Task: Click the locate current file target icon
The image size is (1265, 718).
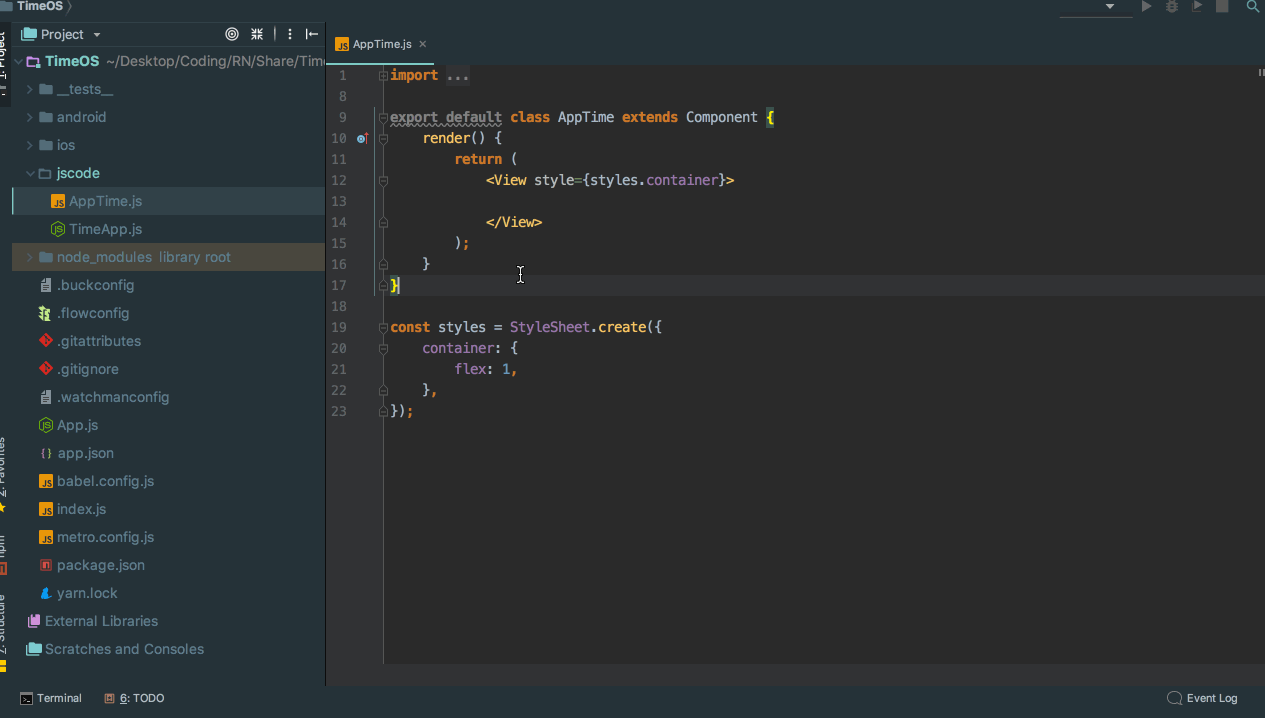Action: pos(232,34)
